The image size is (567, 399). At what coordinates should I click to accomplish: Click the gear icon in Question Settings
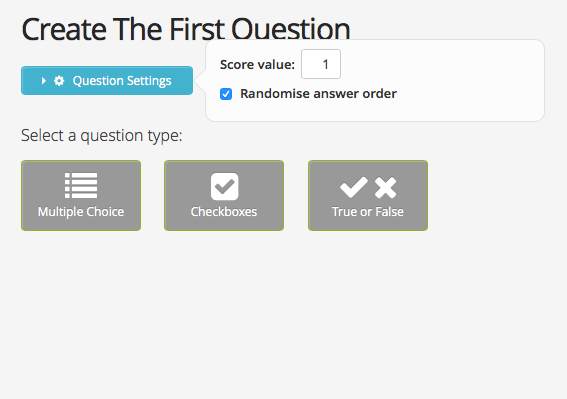(x=59, y=81)
